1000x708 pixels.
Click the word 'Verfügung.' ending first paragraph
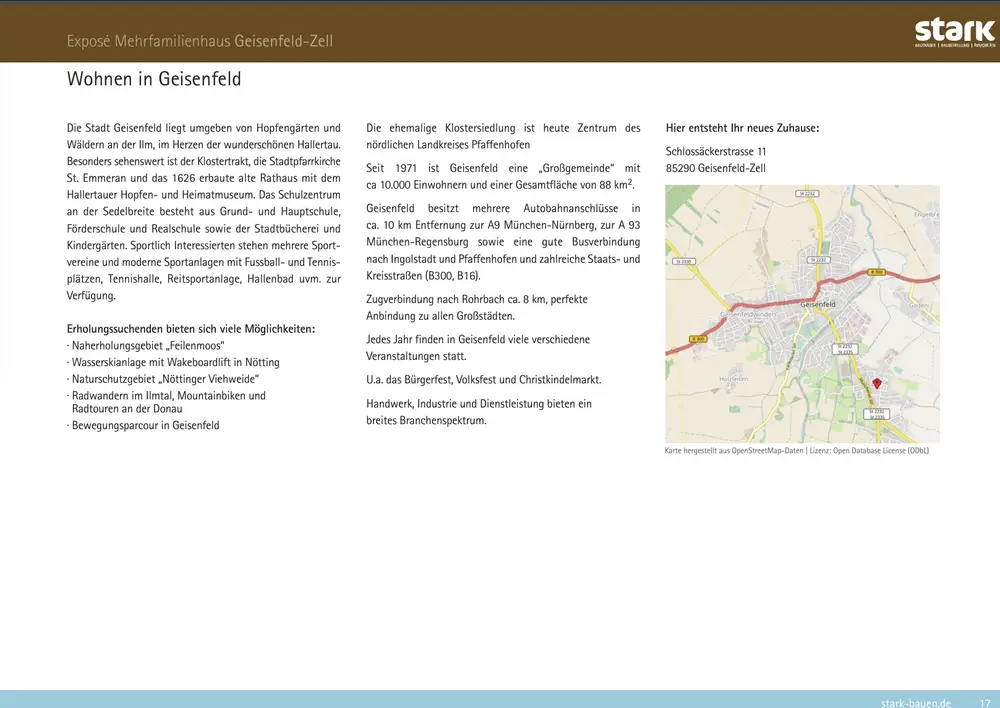pos(91,295)
